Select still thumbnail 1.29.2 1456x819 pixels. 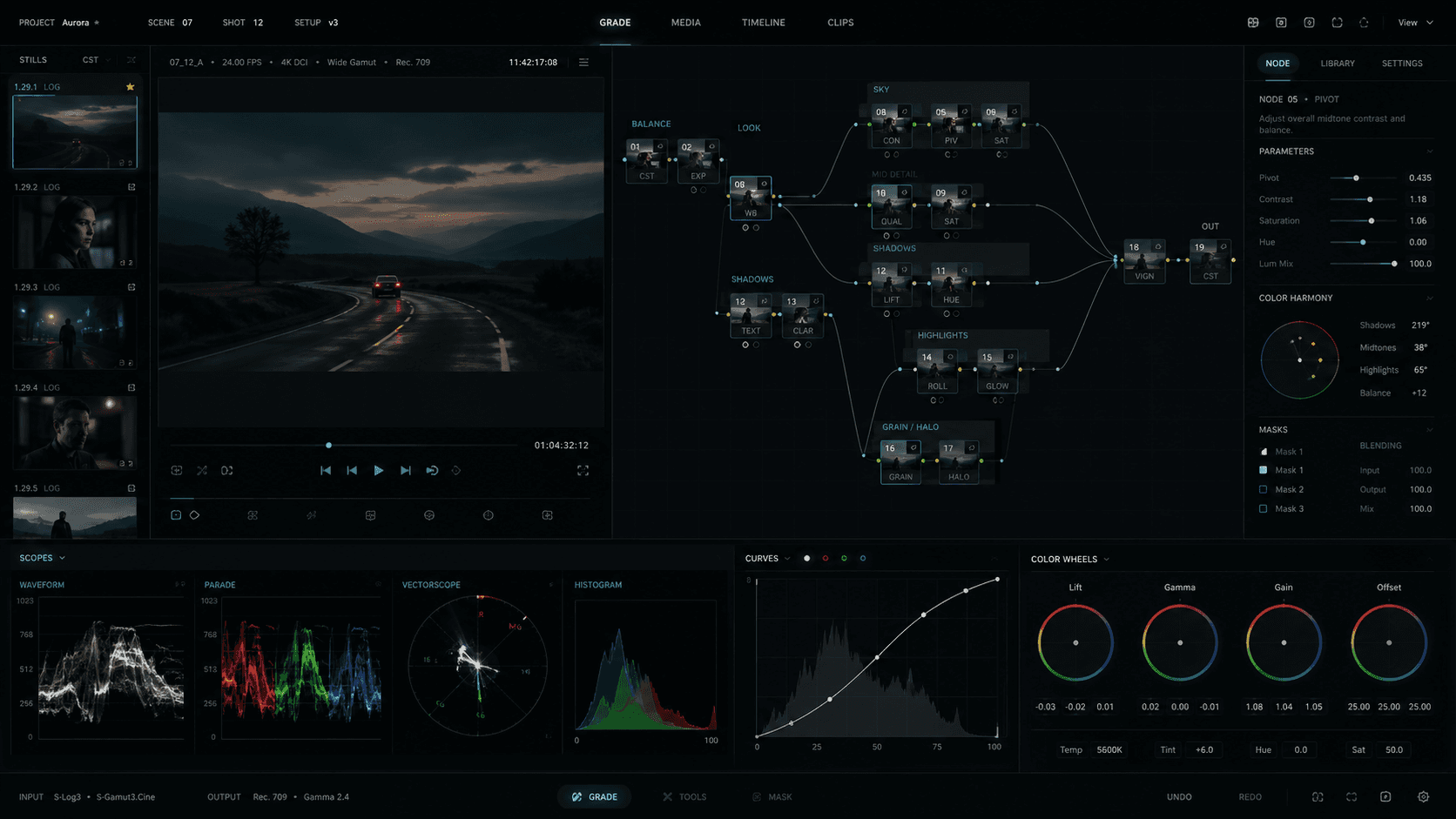click(x=75, y=232)
